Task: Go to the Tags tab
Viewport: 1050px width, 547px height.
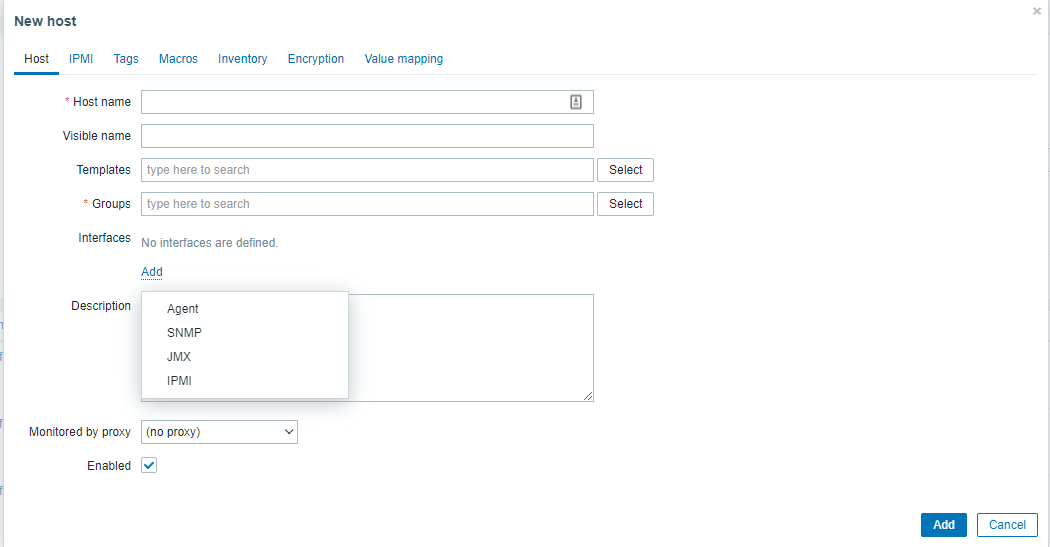Action: pos(126,59)
